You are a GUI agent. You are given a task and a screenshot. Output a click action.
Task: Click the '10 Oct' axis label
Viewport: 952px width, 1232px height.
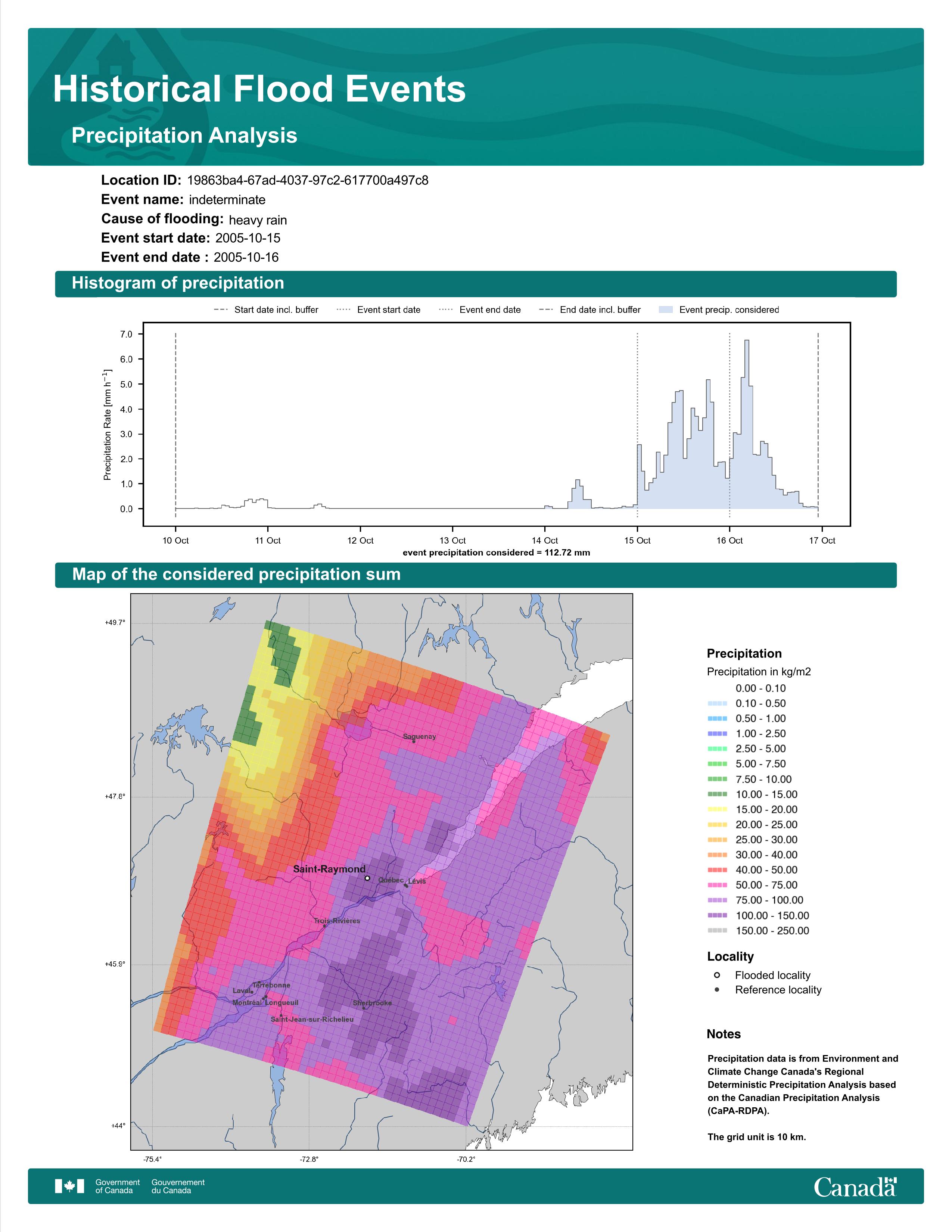[x=175, y=541]
